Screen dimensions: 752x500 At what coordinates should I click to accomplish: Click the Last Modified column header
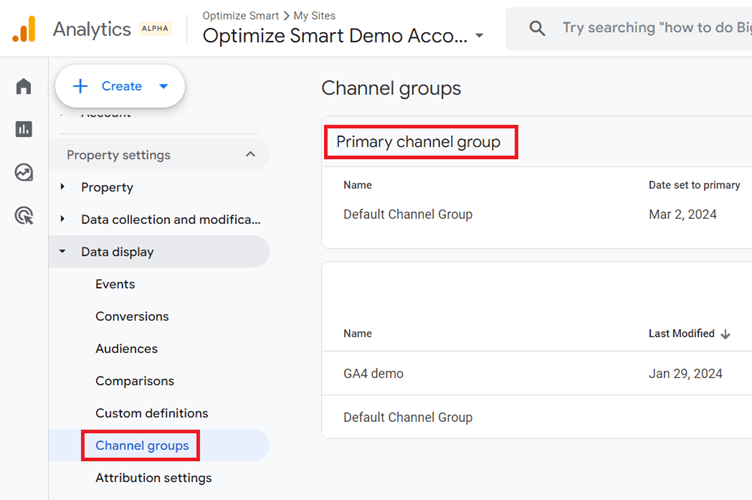click(x=682, y=333)
